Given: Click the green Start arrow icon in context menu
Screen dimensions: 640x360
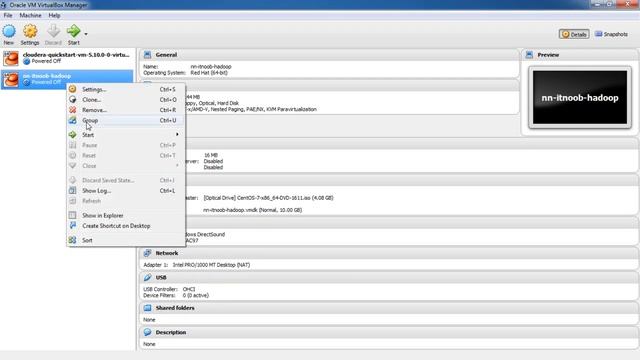Looking at the screenshot, I should click(73, 134).
